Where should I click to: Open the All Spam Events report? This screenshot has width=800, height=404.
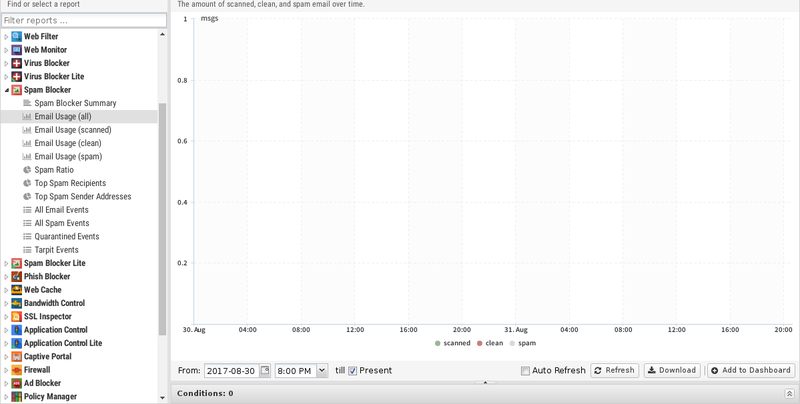coord(62,223)
